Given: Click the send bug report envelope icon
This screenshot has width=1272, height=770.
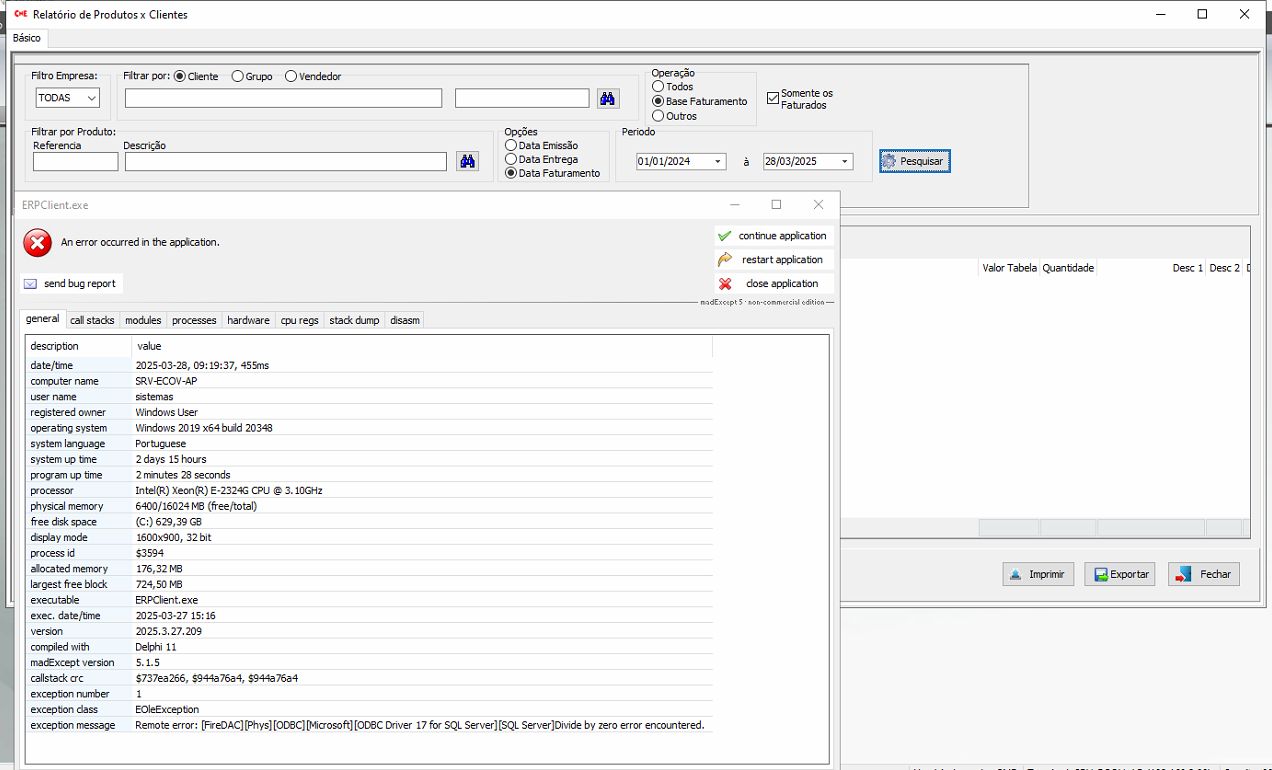Looking at the screenshot, I should 30,284.
